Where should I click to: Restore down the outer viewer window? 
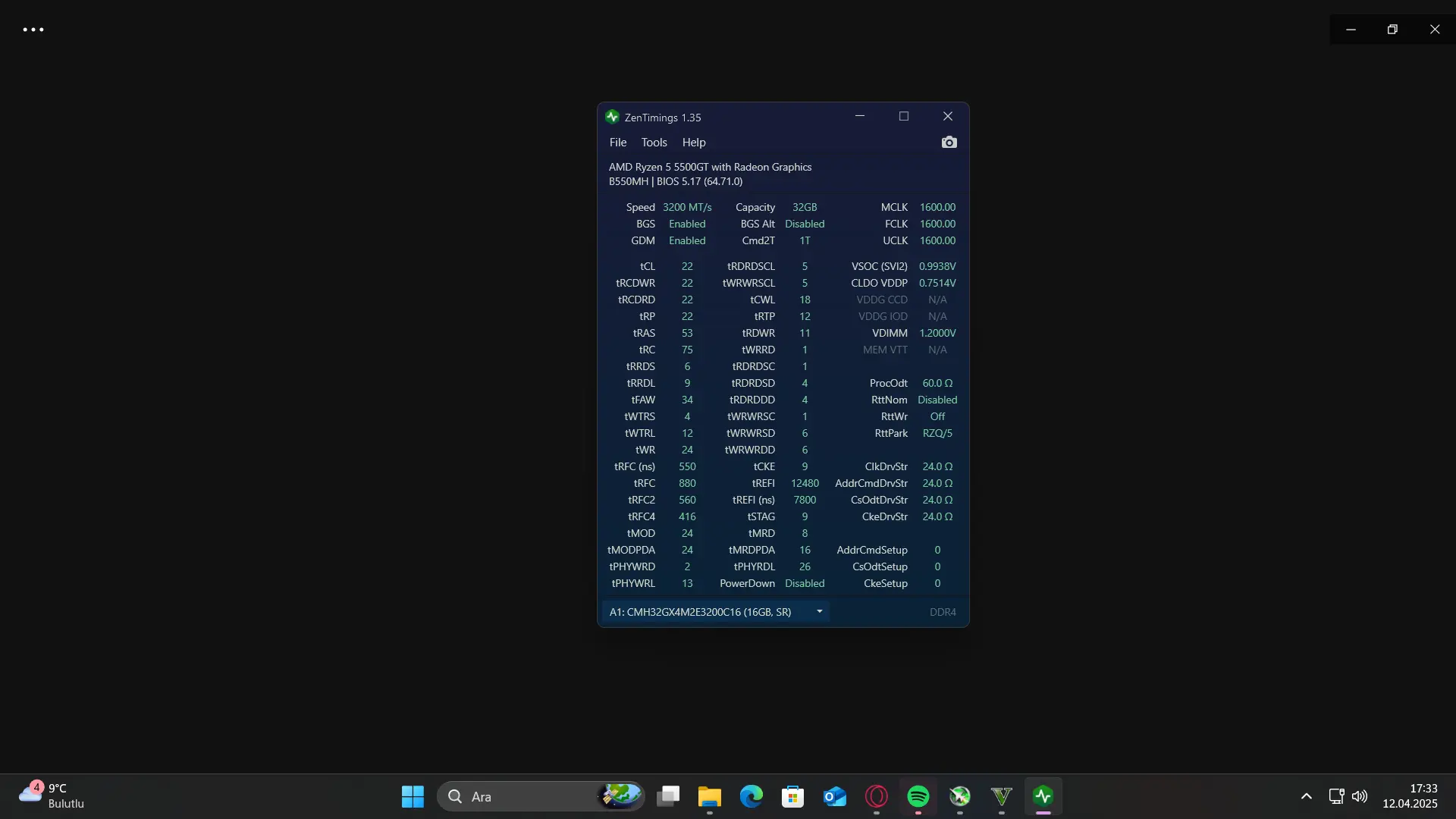(x=1392, y=30)
